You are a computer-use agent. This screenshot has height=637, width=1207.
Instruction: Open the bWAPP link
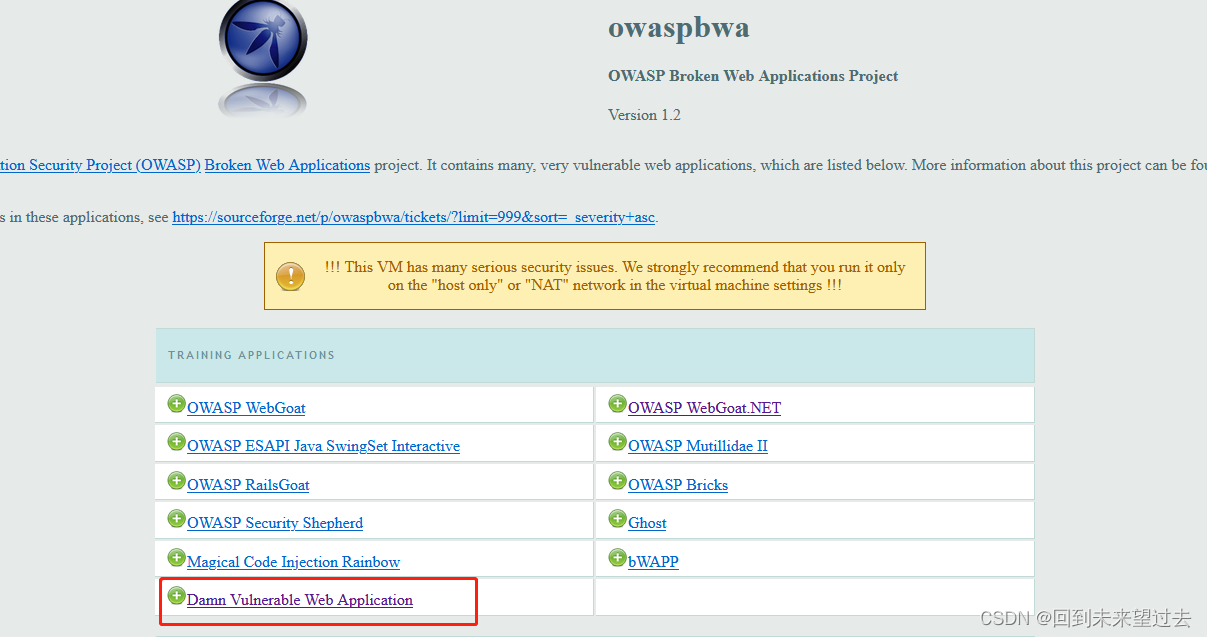coord(653,561)
